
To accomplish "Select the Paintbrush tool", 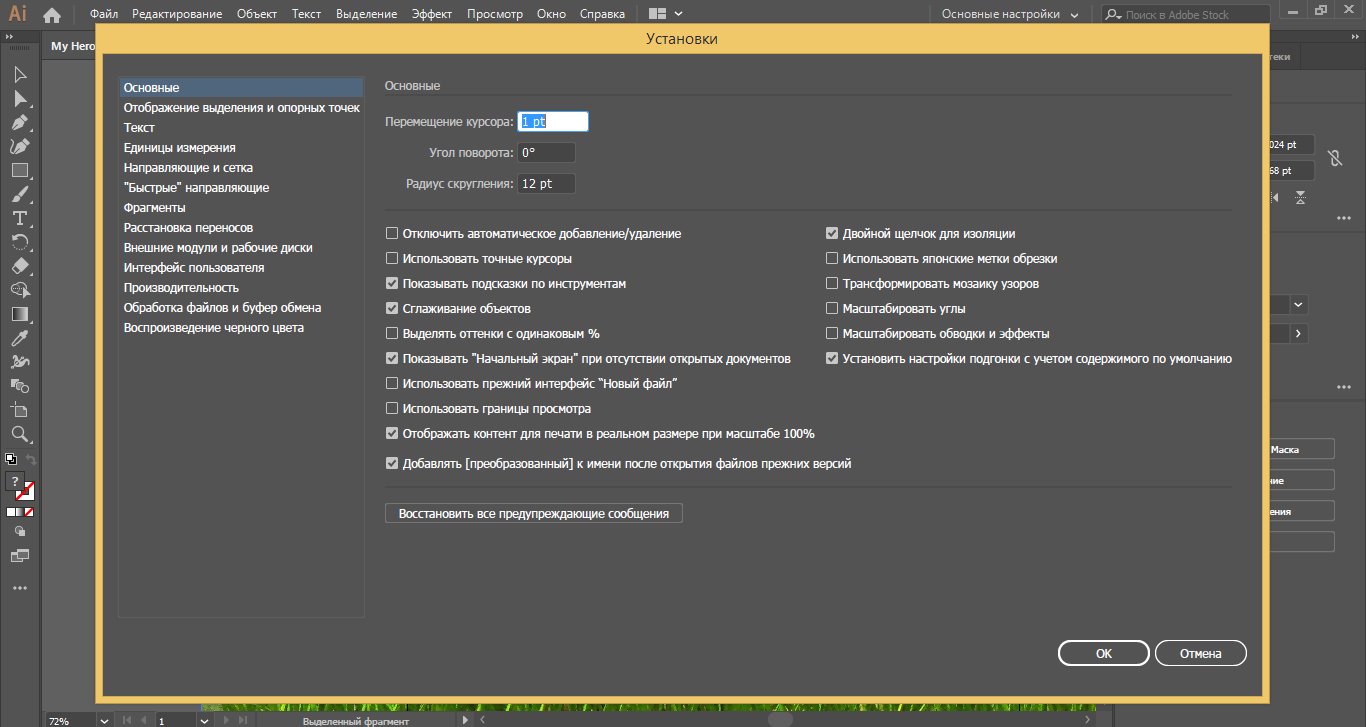I will 19,195.
